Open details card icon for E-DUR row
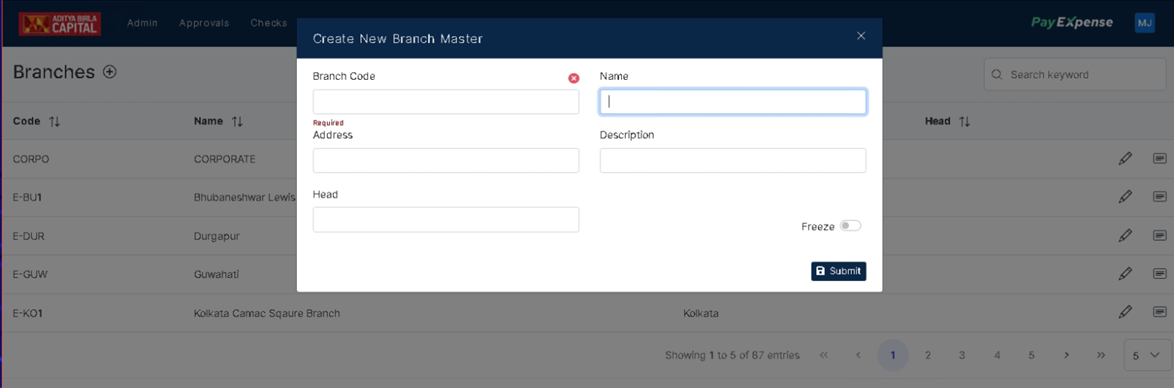 click(1159, 235)
